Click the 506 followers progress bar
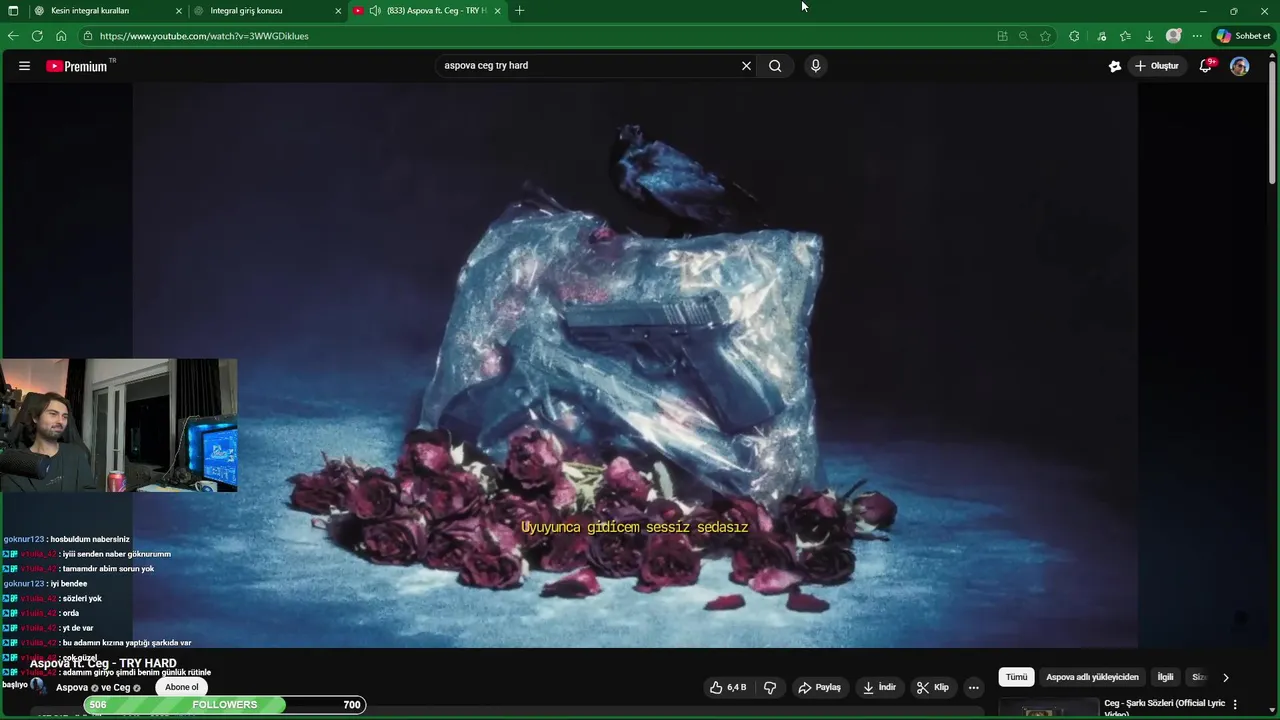 [225, 705]
